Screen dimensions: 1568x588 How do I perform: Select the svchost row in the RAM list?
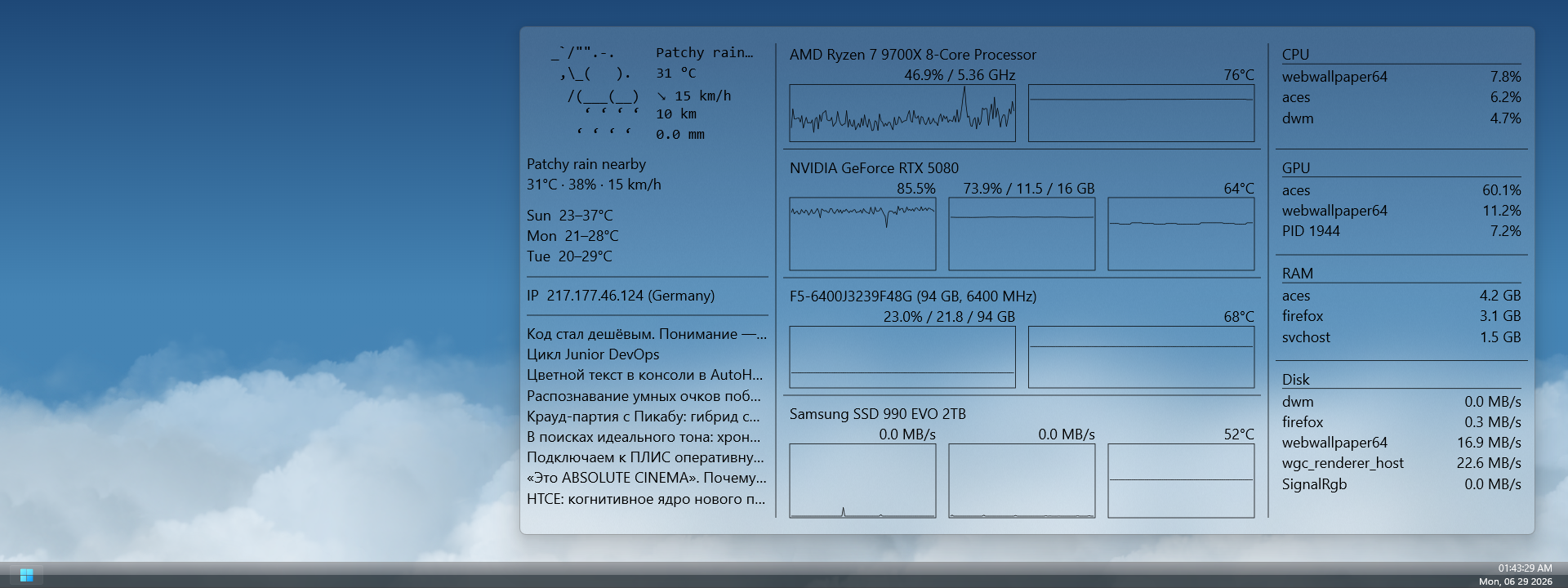pos(1401,337)
